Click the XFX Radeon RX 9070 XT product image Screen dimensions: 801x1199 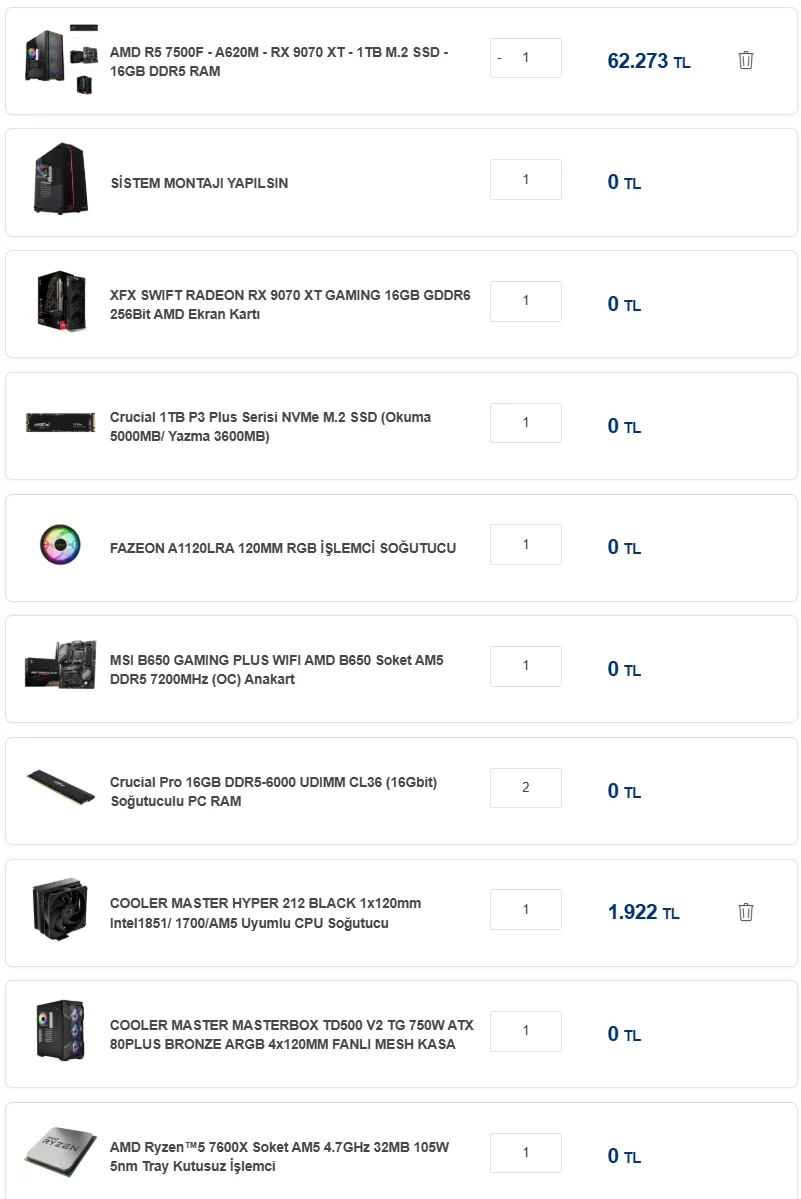[60, 304]
